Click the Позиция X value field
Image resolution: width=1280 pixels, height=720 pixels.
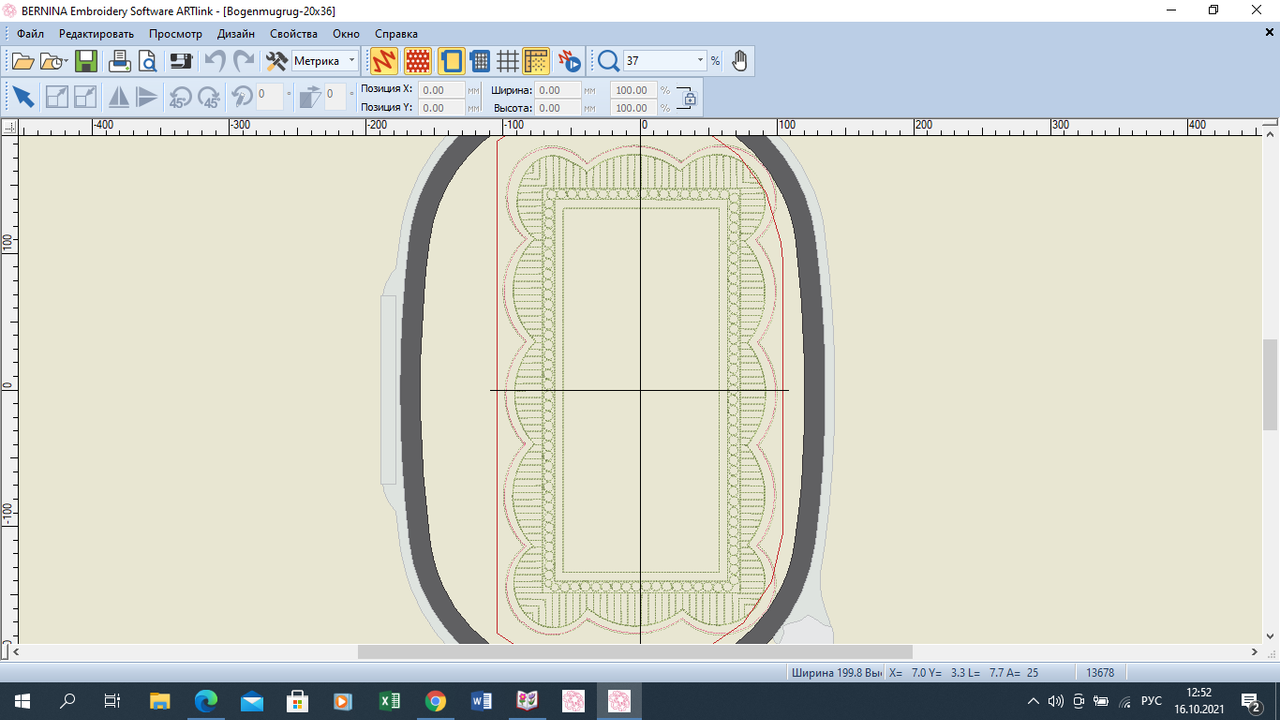coord(441,89)
